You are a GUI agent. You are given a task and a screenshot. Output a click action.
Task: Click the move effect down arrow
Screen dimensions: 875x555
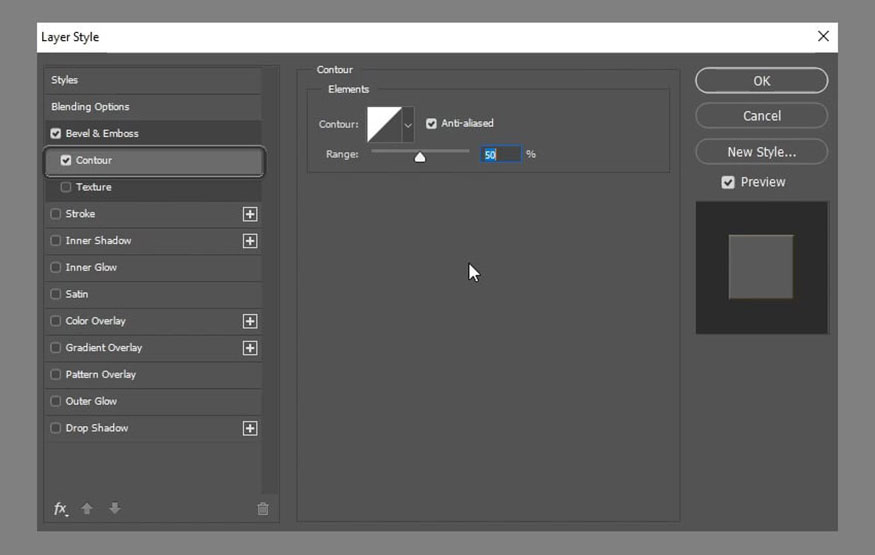(x=114, y=508)
